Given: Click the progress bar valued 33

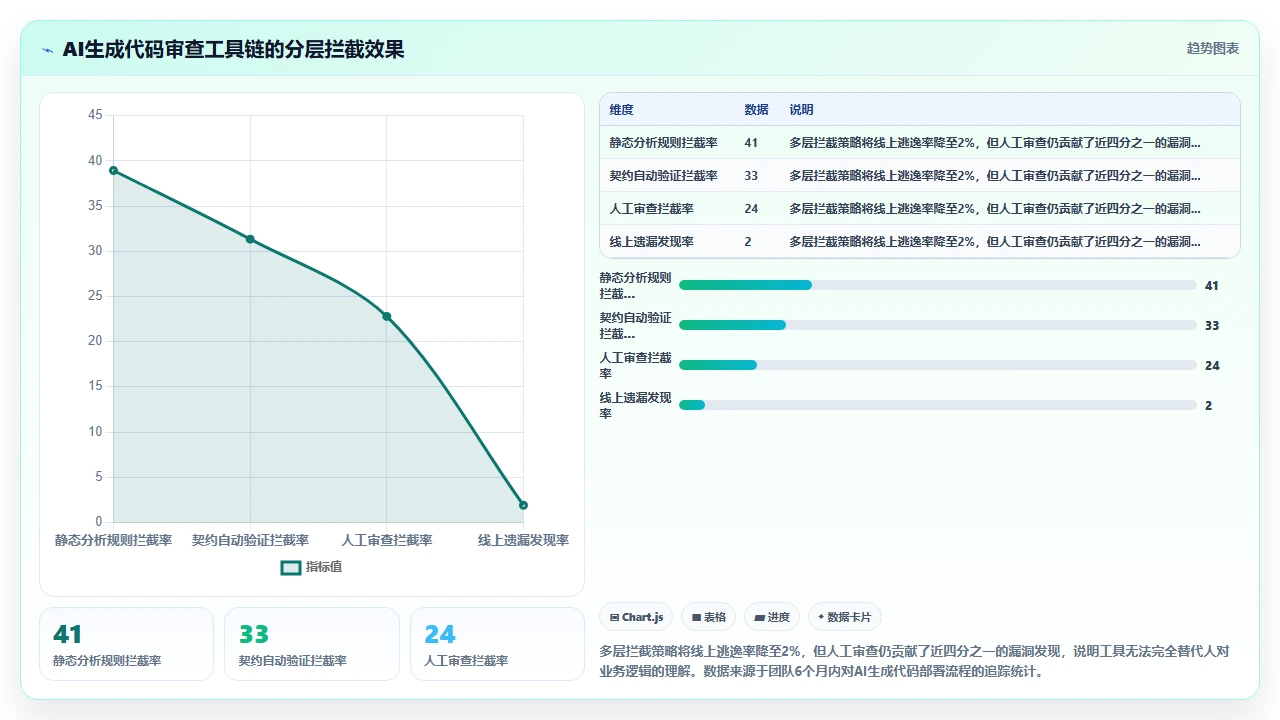Looking at the screenshot, I should coord(938,325).
